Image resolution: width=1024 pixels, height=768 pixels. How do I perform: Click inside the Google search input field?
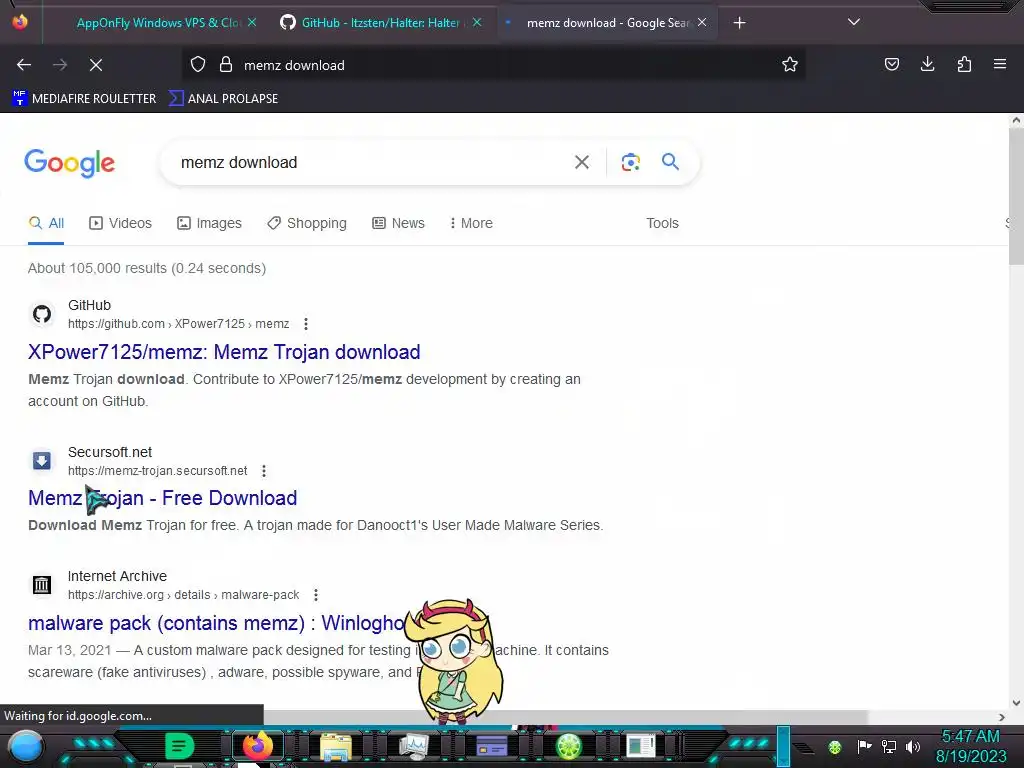click(x=369, y=162)
